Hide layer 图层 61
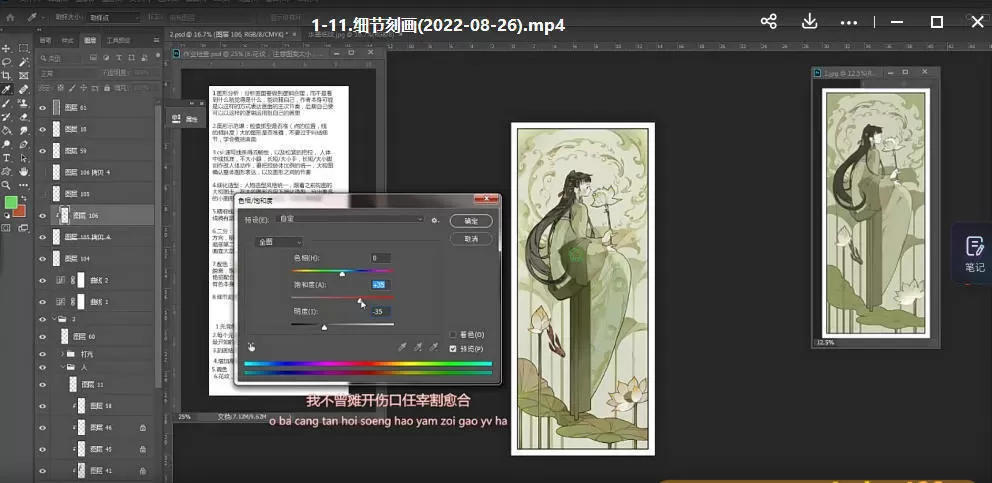The image size is (992, 483). (x=43, y=108)
